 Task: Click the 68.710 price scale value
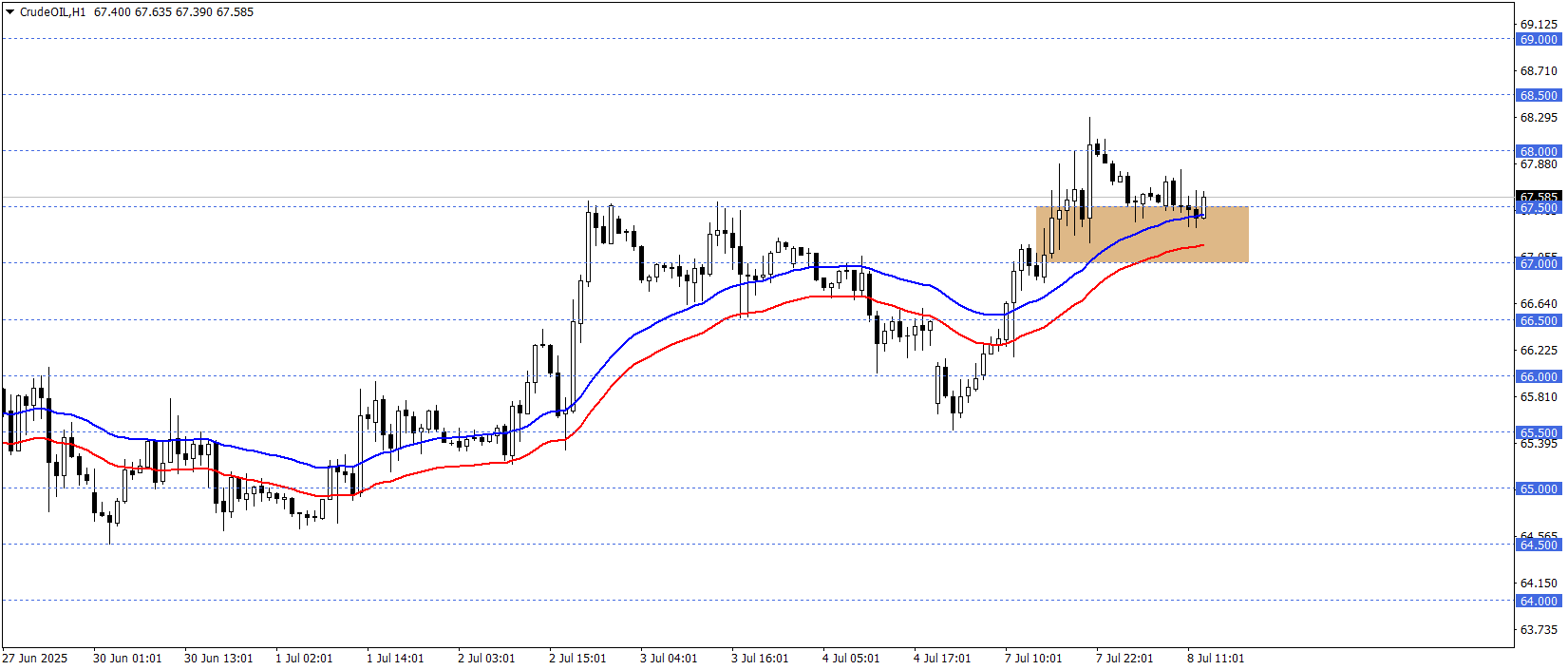coord(1539,70)
